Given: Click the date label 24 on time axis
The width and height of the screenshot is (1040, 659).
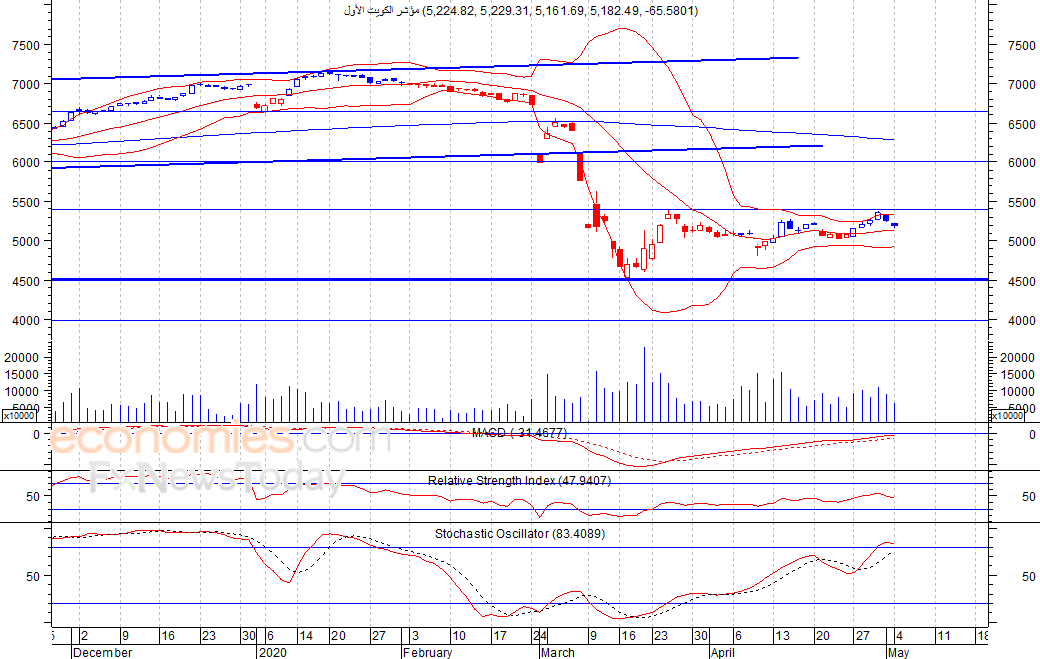Looking at the screenshot, I should [541, 636].
